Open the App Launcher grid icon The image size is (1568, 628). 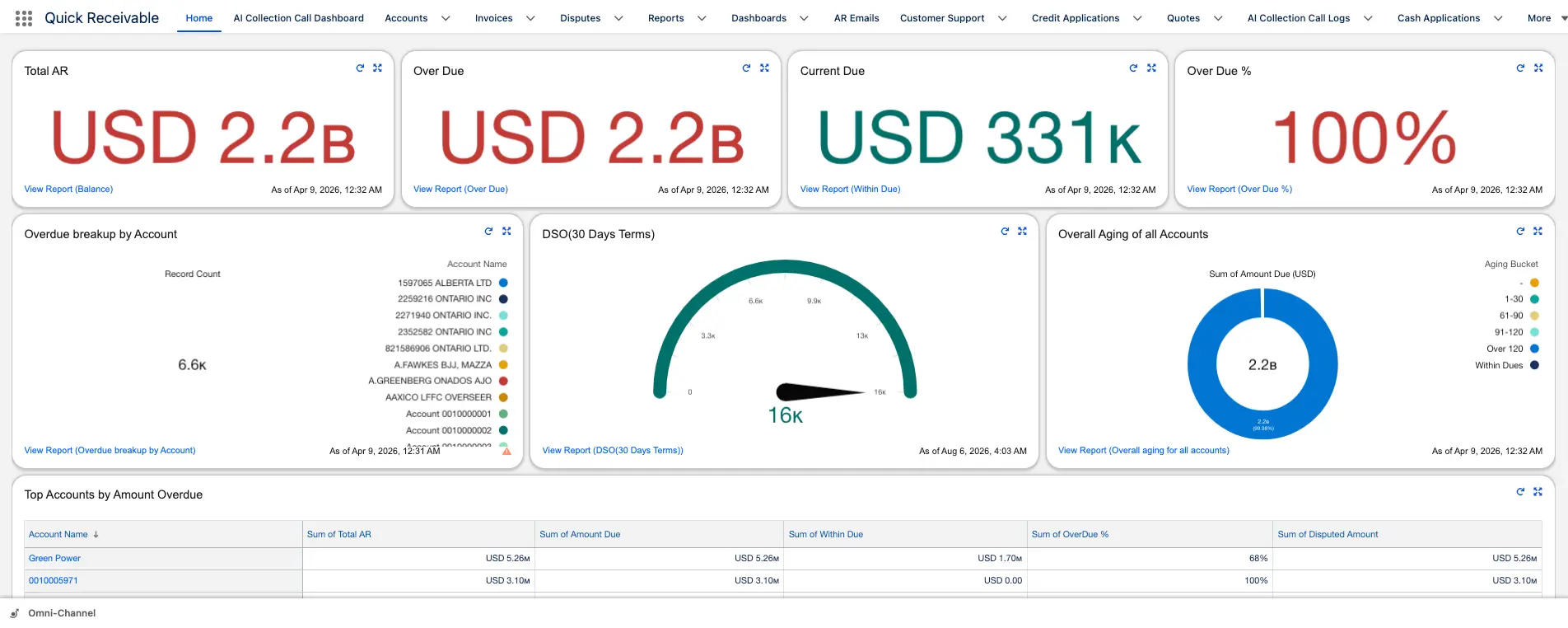[x=24, y=18]
